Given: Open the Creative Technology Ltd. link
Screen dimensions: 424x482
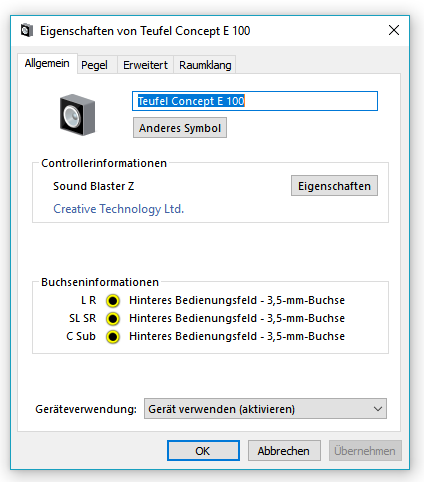Looking at the screenshot, I should point(119,209).
